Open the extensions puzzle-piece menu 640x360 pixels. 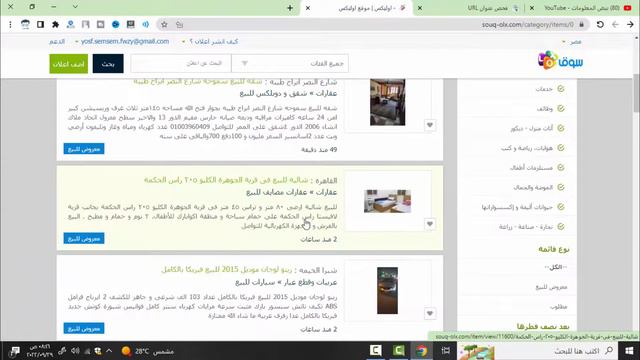click(x=56, y=24)
